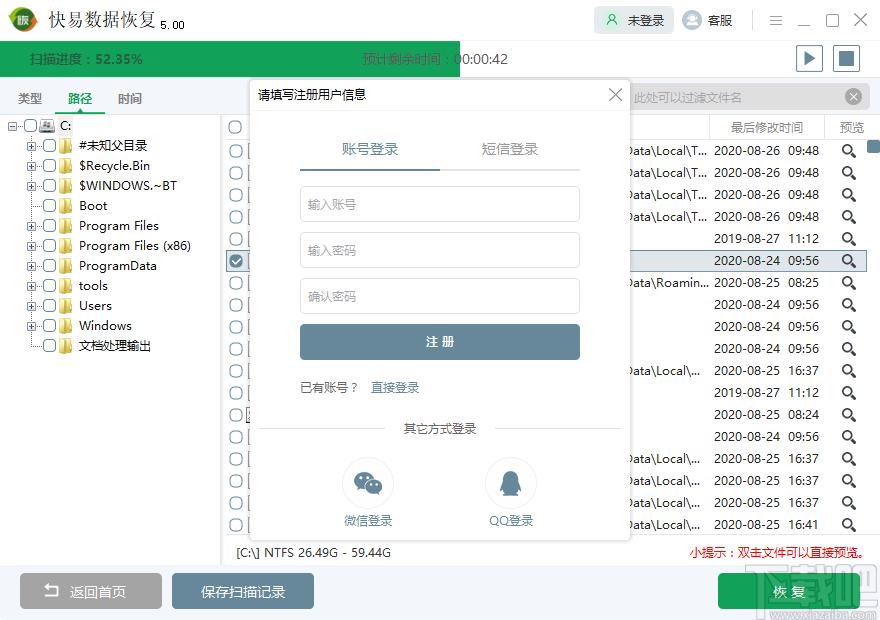Image resolution: width=880 pixels, height=620 pixels.
Task: Select the 账号登录 tab
Action: (x=370, y=149)
